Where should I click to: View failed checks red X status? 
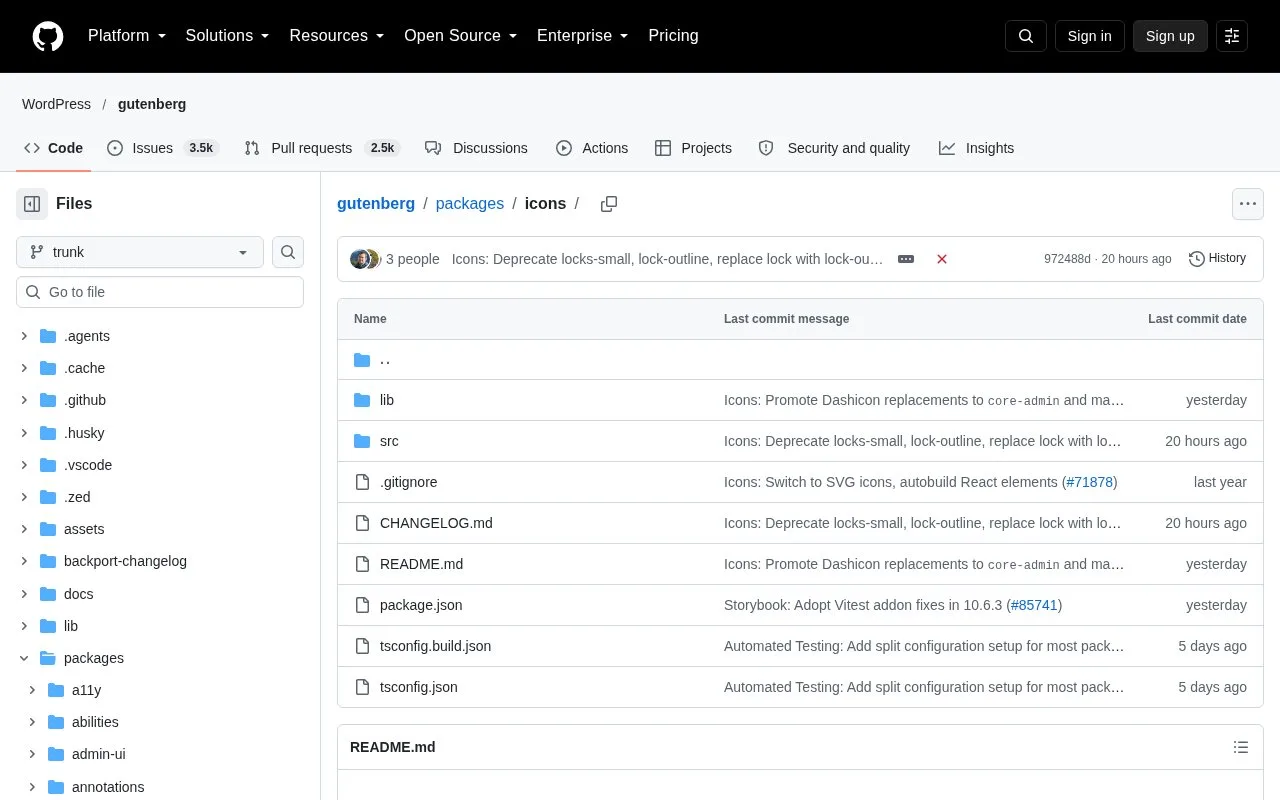coord(942,259)
